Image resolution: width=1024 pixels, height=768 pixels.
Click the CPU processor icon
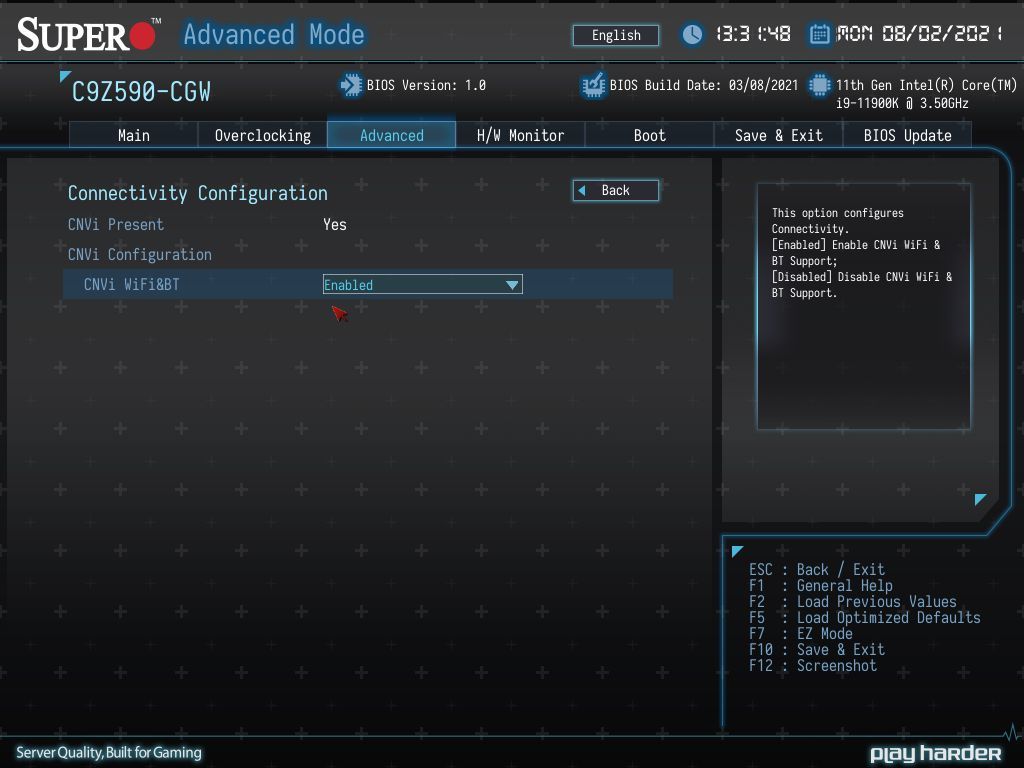pos(820,85)
